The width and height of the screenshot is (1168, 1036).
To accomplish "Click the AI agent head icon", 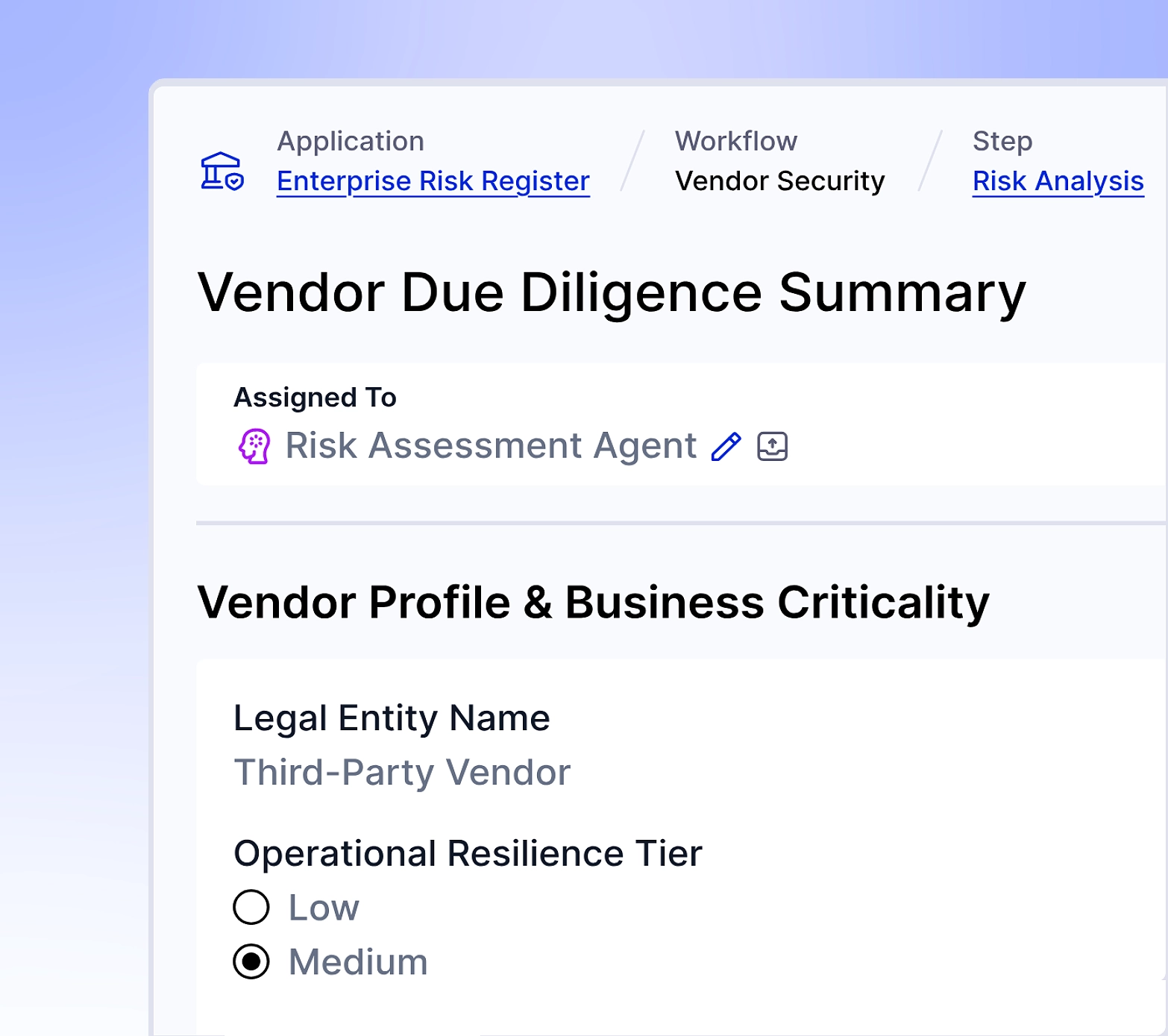I will (x=254, y=446).
